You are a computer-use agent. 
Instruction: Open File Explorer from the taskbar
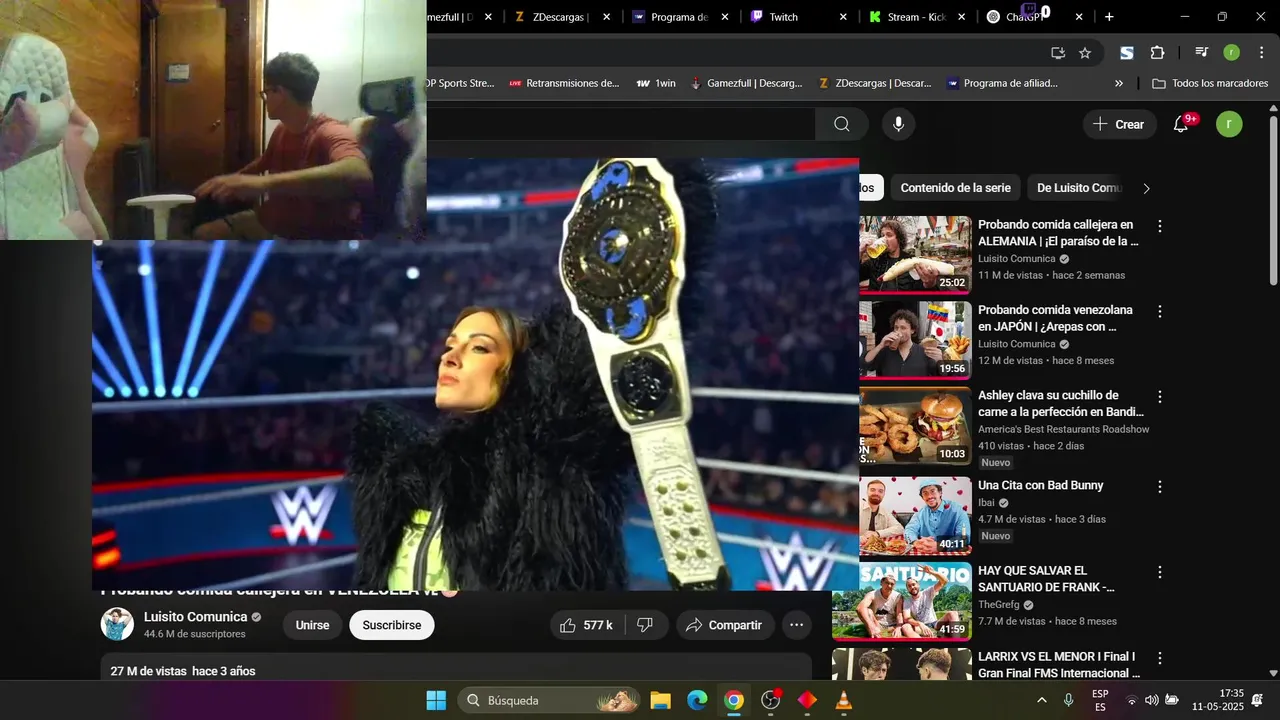click(660, 700)
